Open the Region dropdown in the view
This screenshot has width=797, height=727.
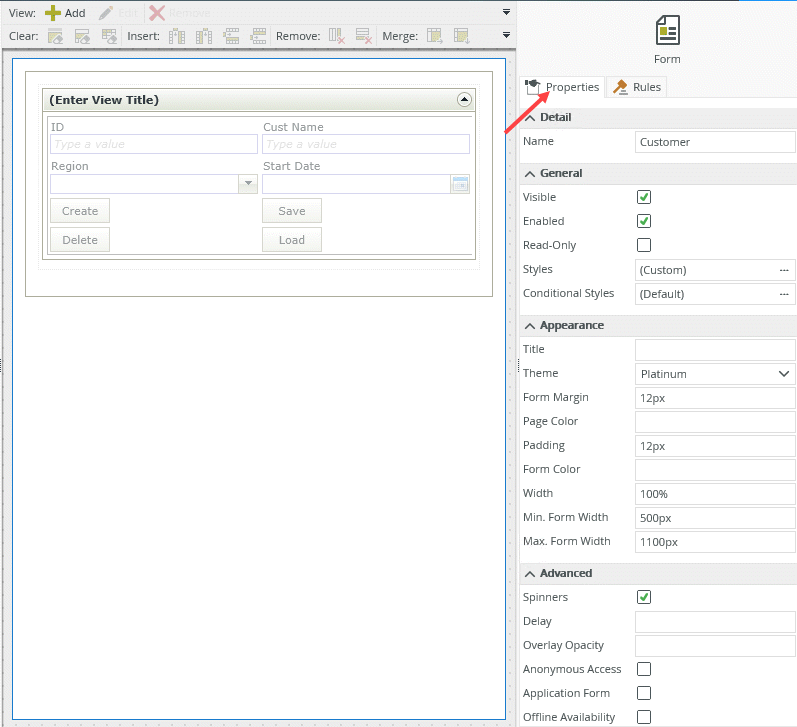(248, 184)
